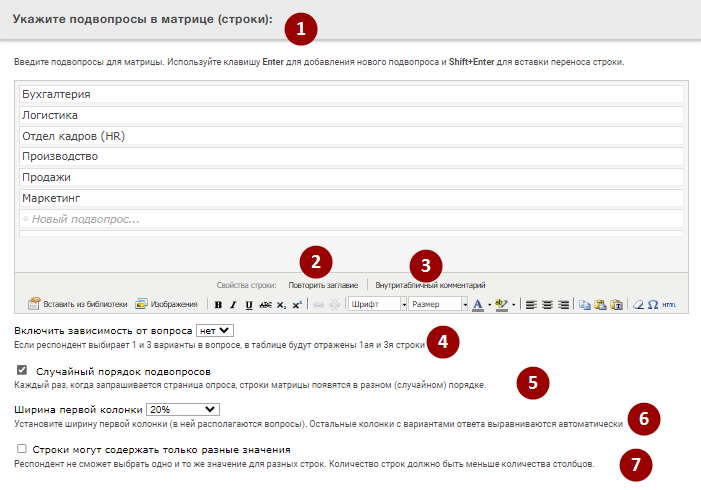Open text font color picker
The width and height of the screenshot is (701, 490).
point(478,304)
